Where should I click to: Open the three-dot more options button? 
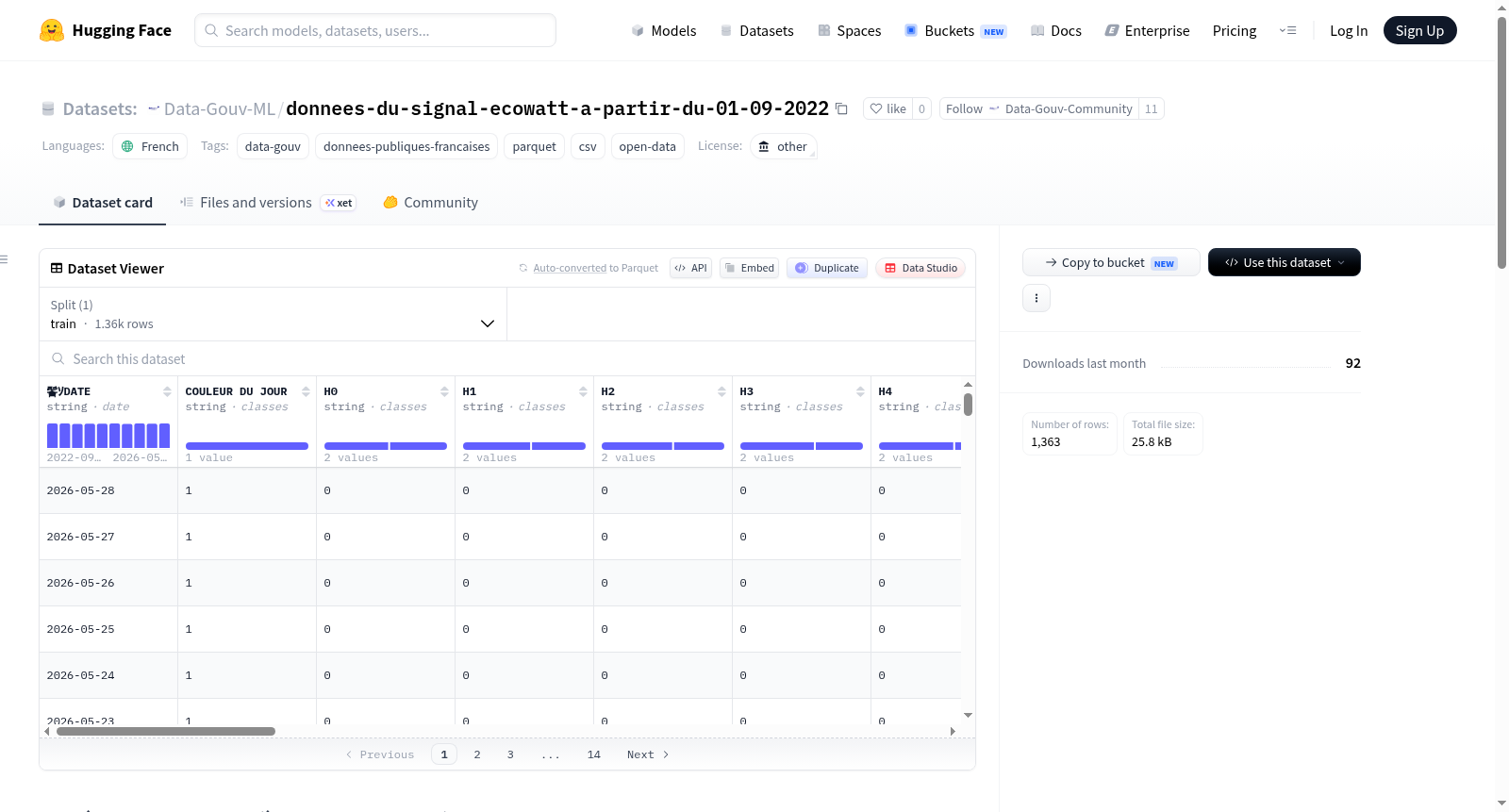coord(1036,298)
